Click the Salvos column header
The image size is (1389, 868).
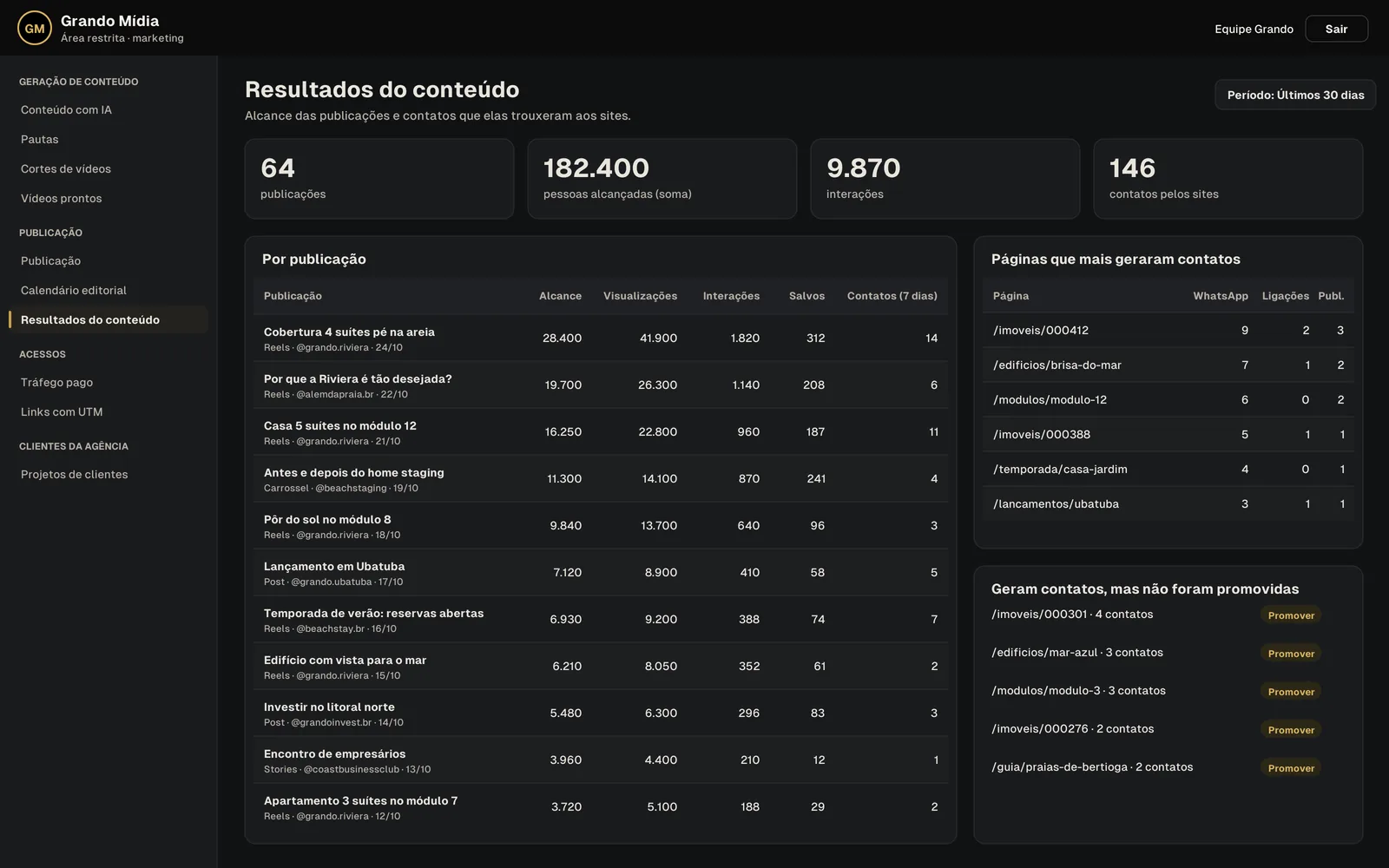tap(806, 296)
